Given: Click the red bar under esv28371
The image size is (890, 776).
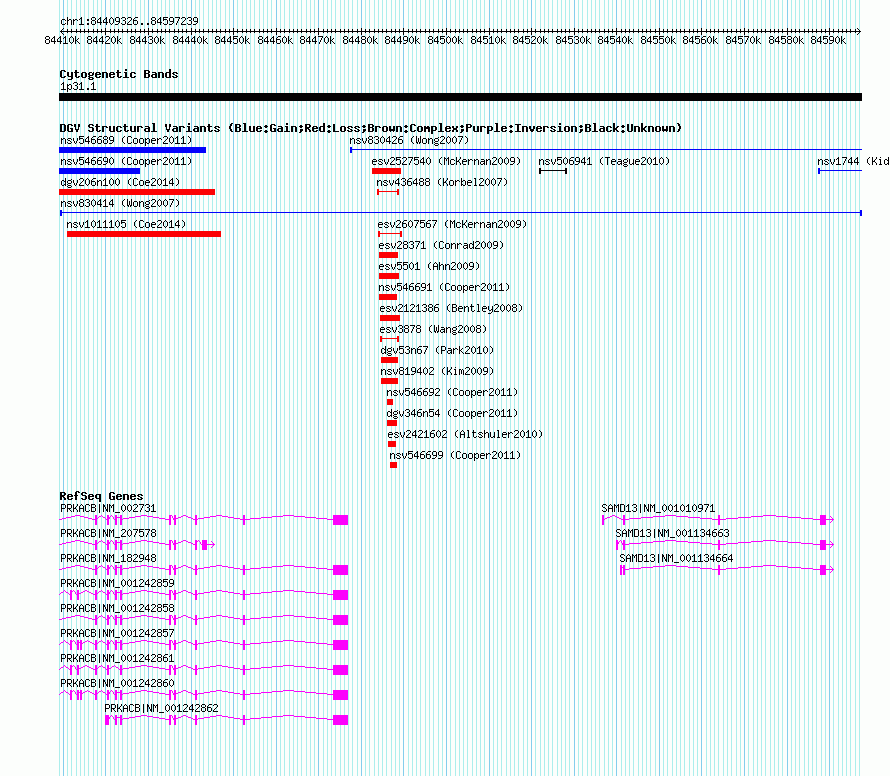Looking at the screenshot, I should pyautogui.click(x=388, y=255).
